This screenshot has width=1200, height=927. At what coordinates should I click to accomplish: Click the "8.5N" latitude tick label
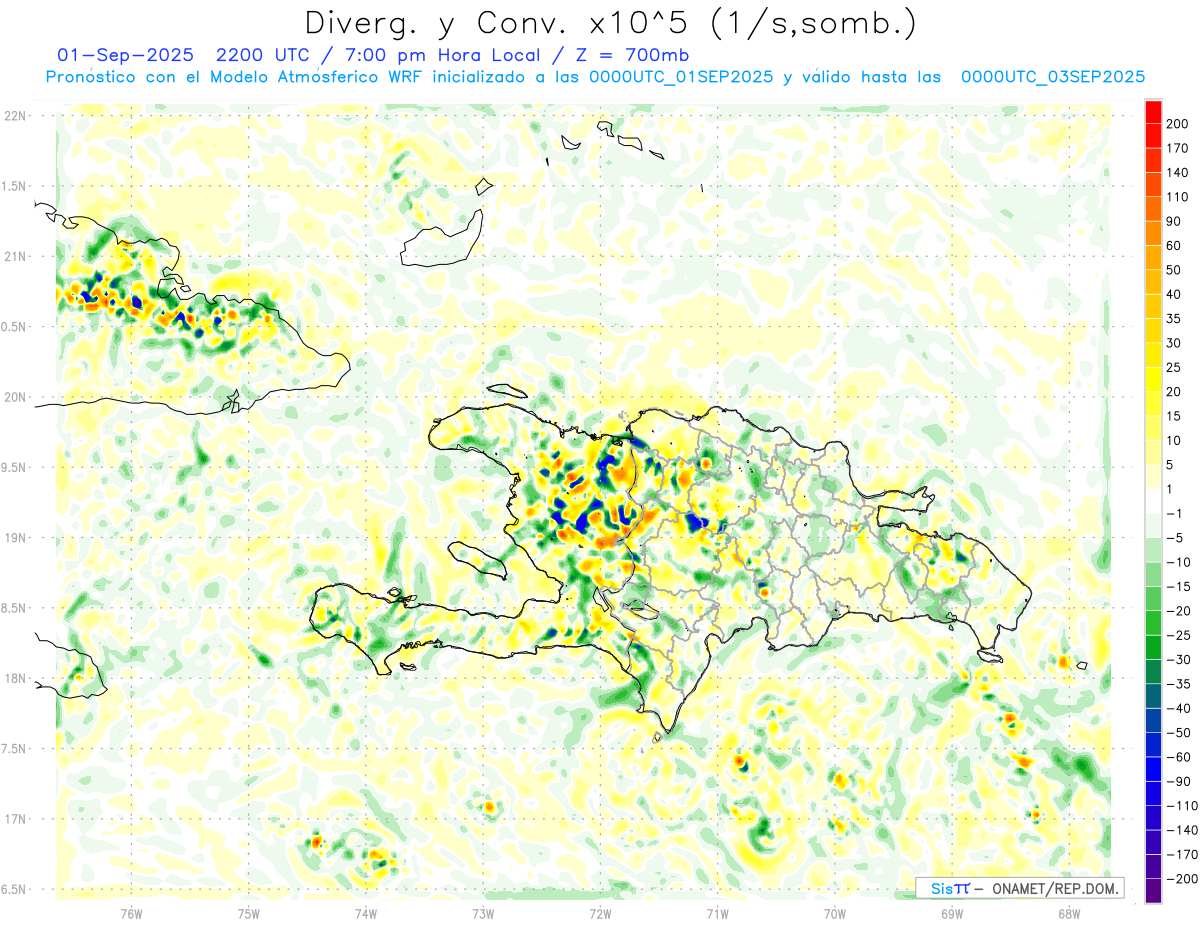(14, 608)
